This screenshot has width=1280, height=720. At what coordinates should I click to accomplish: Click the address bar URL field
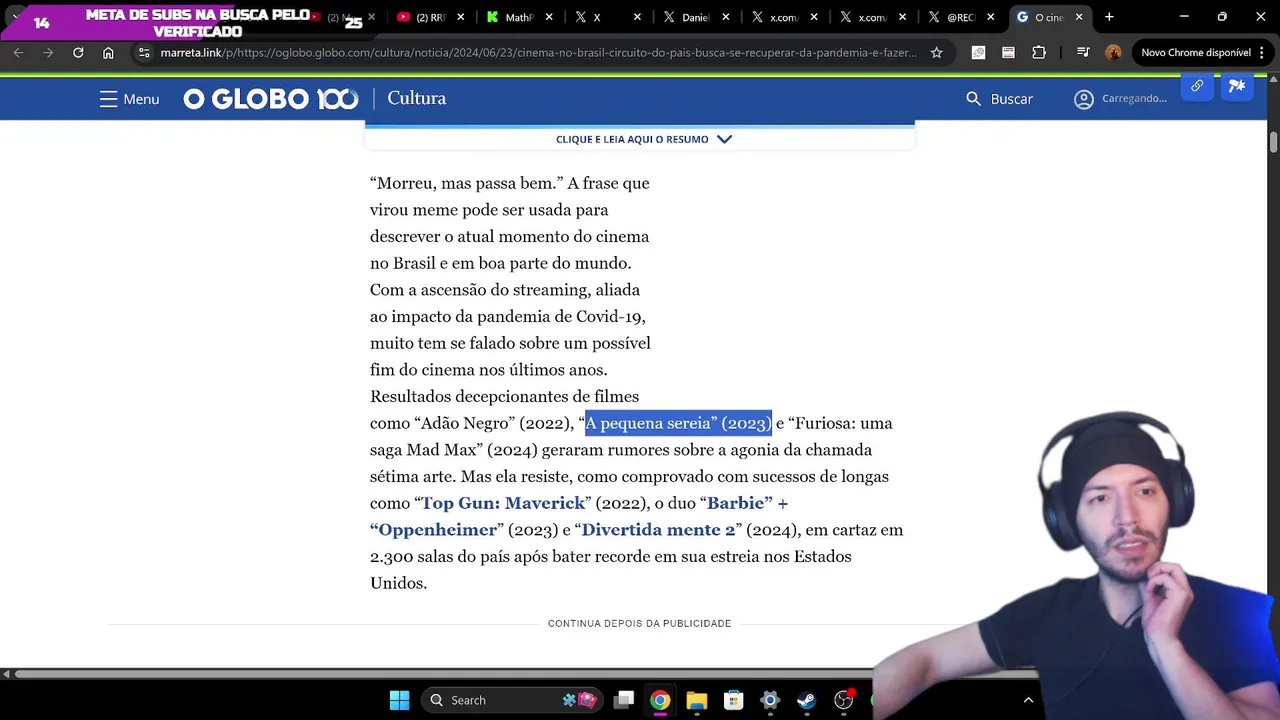click(538, 53)
